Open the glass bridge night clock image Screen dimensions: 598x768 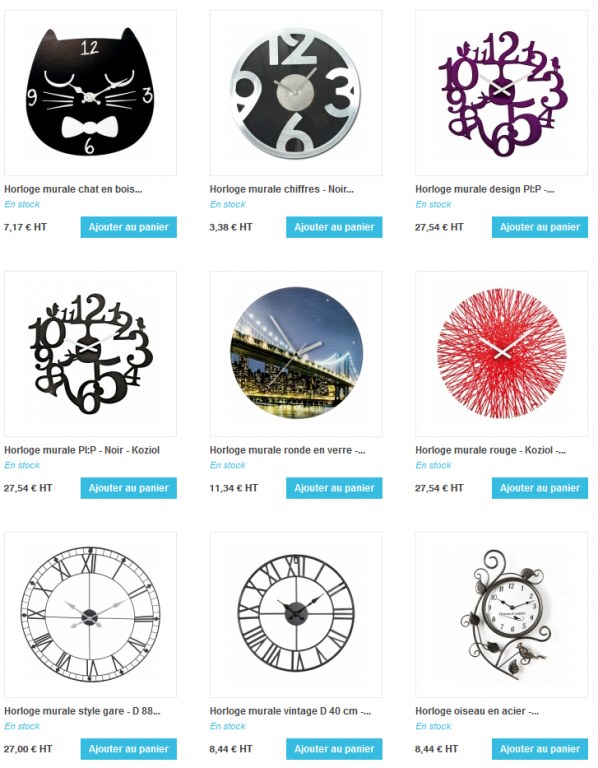(x=296, y=354)
